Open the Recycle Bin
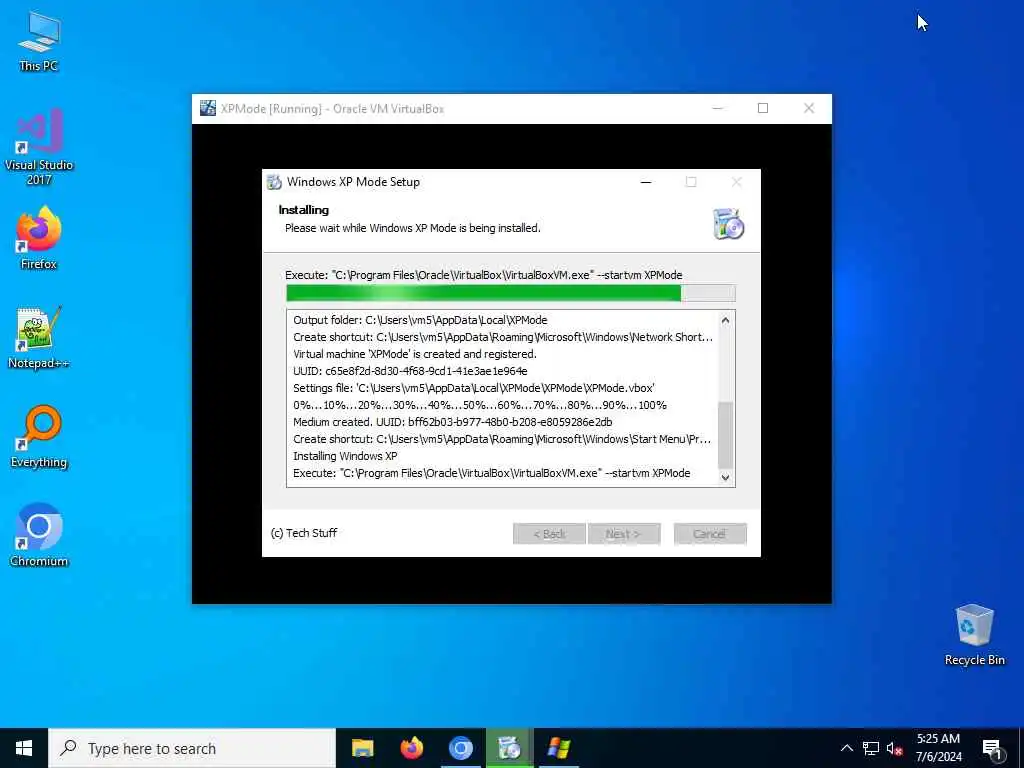 (x=974, y=635)
